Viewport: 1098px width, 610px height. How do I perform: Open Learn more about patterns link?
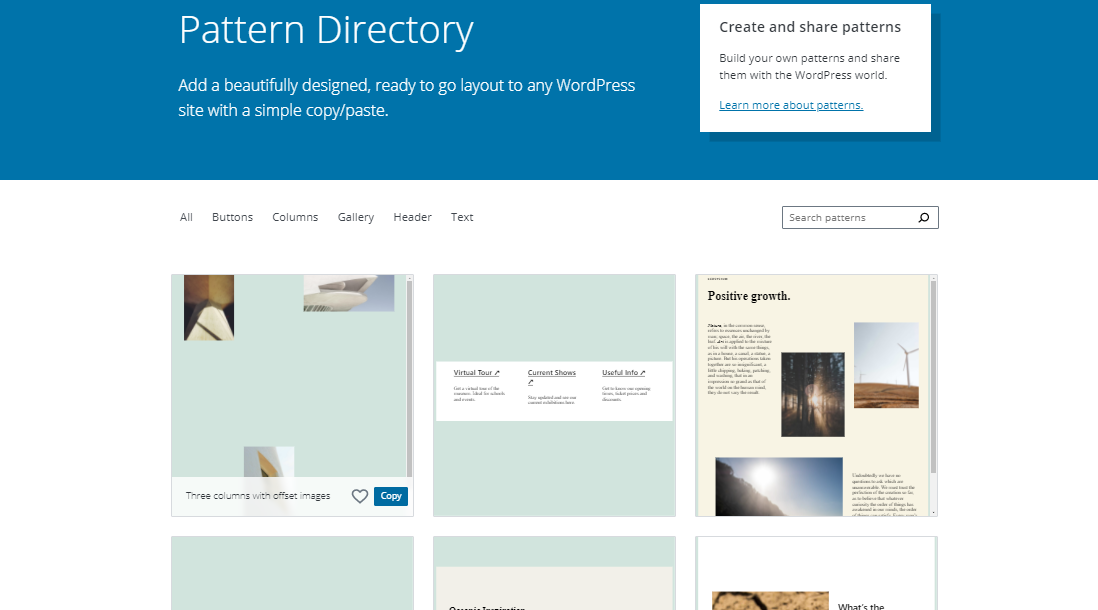(x=791, y=105)
